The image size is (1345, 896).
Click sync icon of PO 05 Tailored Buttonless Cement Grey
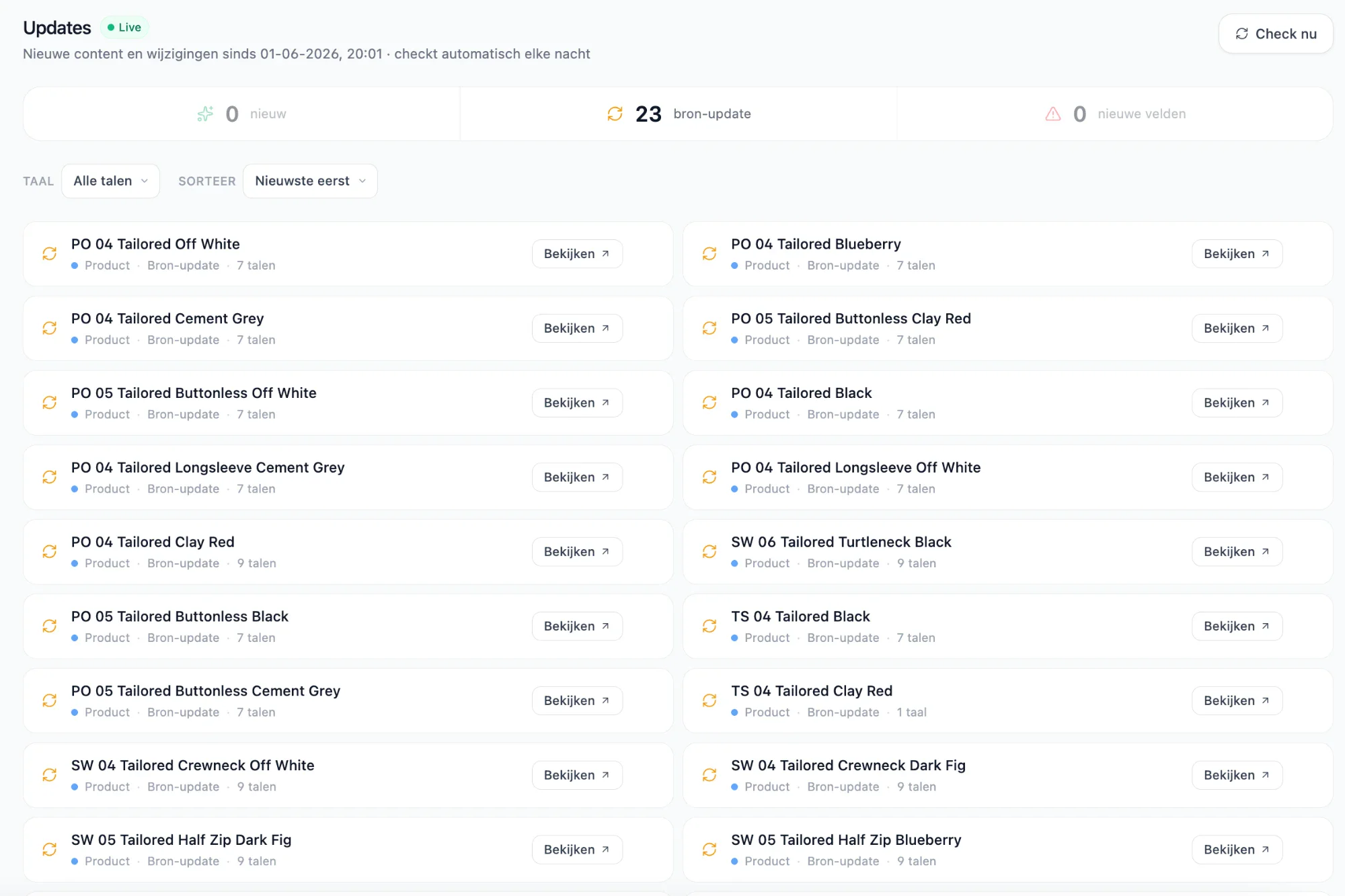pos(50,700)
